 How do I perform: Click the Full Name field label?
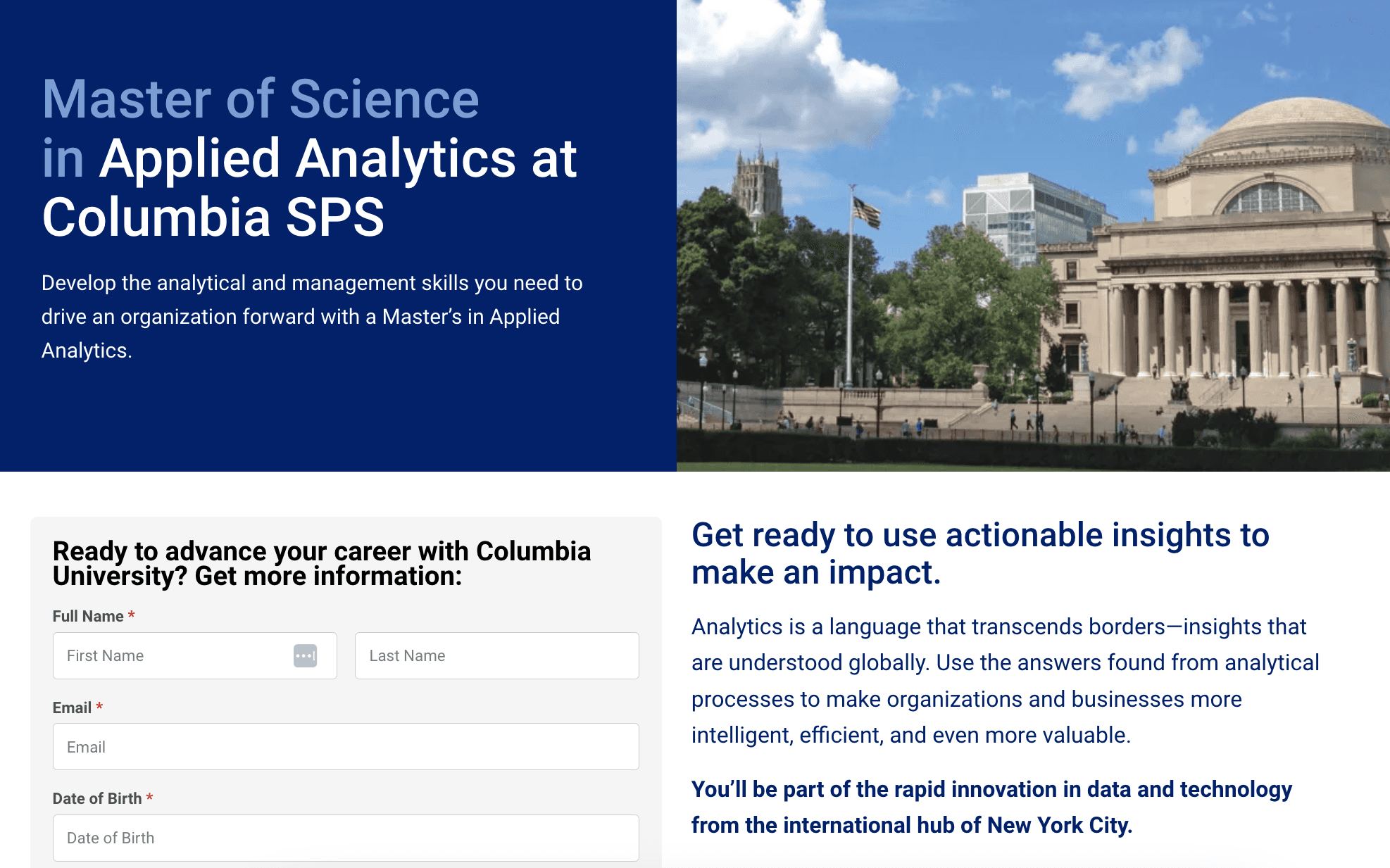click(x=88, y=616)
